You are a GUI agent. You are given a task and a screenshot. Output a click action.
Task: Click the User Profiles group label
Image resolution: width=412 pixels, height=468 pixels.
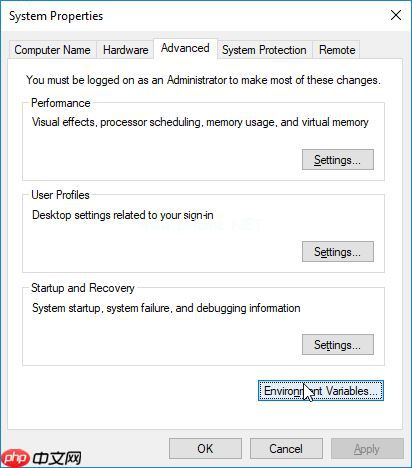click(x=60, y=195)
